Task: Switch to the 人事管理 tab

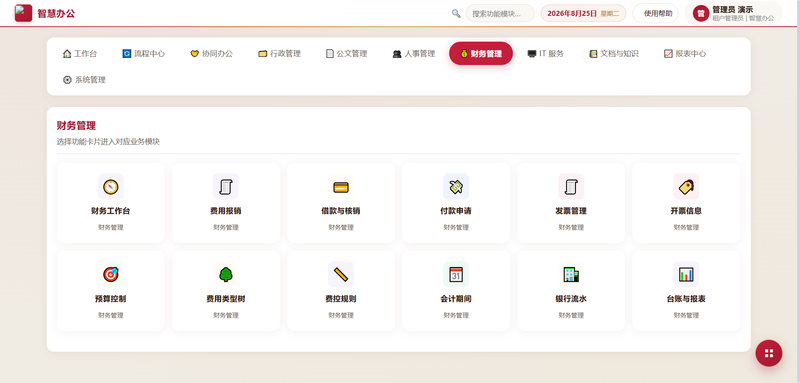Action: [414, 54]
